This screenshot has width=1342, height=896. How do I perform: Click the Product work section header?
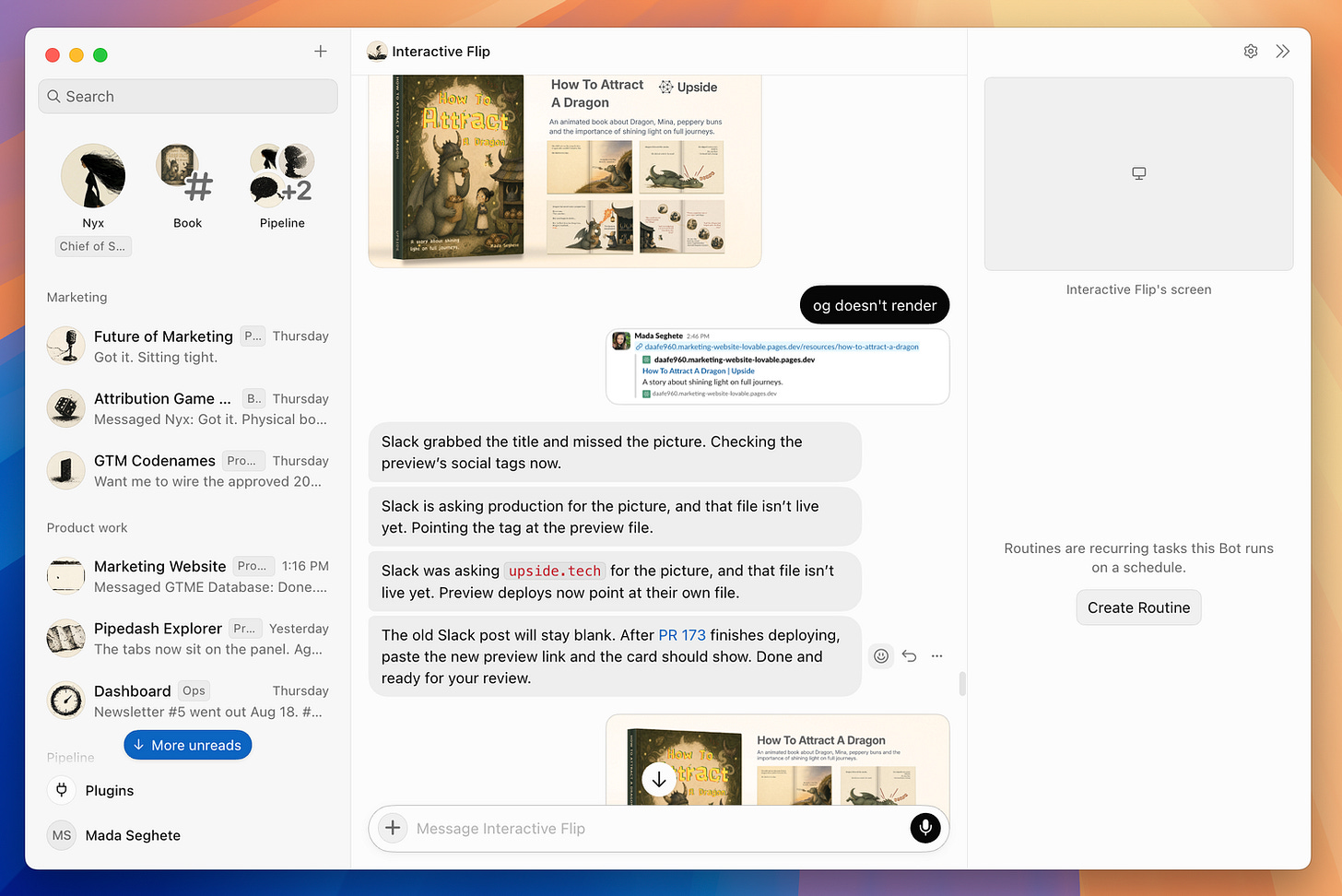pyautogui.click(x=88, y=527)
